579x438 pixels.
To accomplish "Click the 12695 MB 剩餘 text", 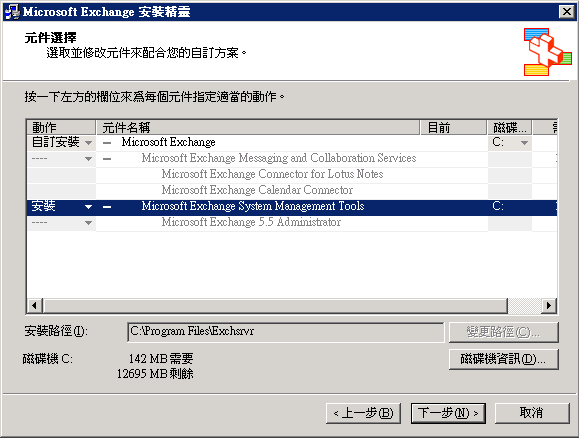I will [155, 374].
